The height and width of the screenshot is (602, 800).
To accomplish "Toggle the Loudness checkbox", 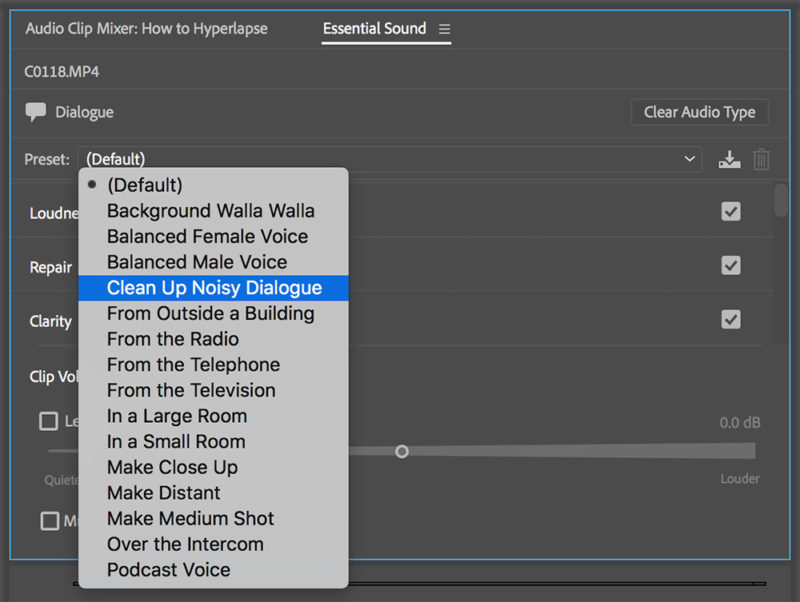I will pyautogui.click(x=730, y=211).
